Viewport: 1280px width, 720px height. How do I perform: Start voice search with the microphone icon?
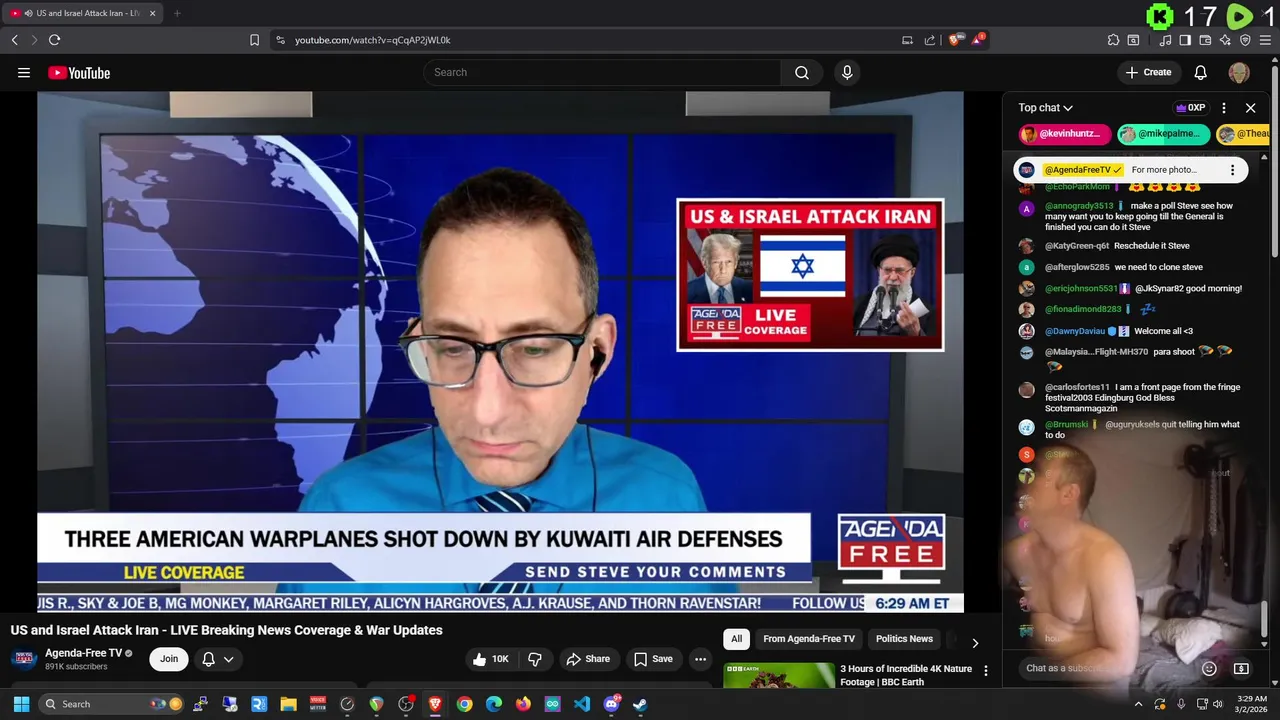pos(847,72)
